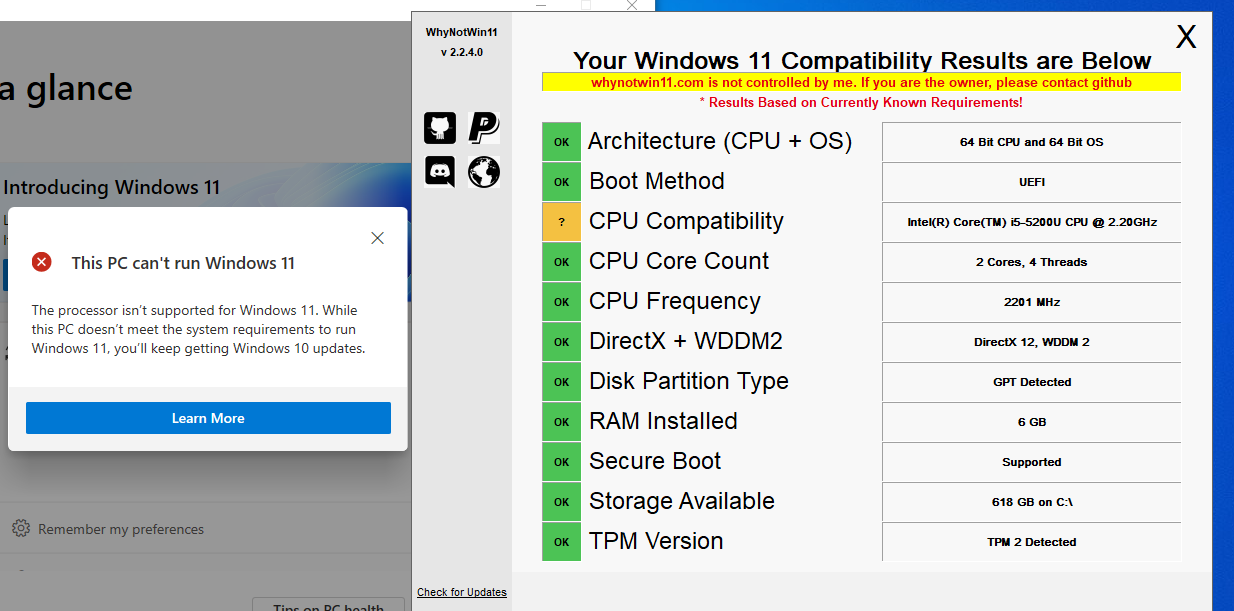
Task: Click the Intel Core i5-5200U value
Action: [x=1032, y=222]
